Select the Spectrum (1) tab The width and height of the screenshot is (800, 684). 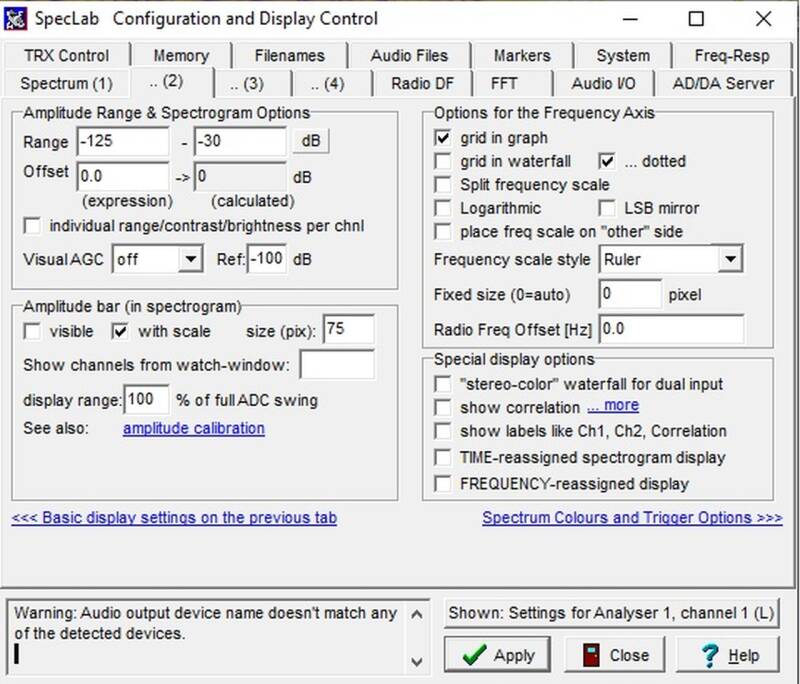coord(66,83)
